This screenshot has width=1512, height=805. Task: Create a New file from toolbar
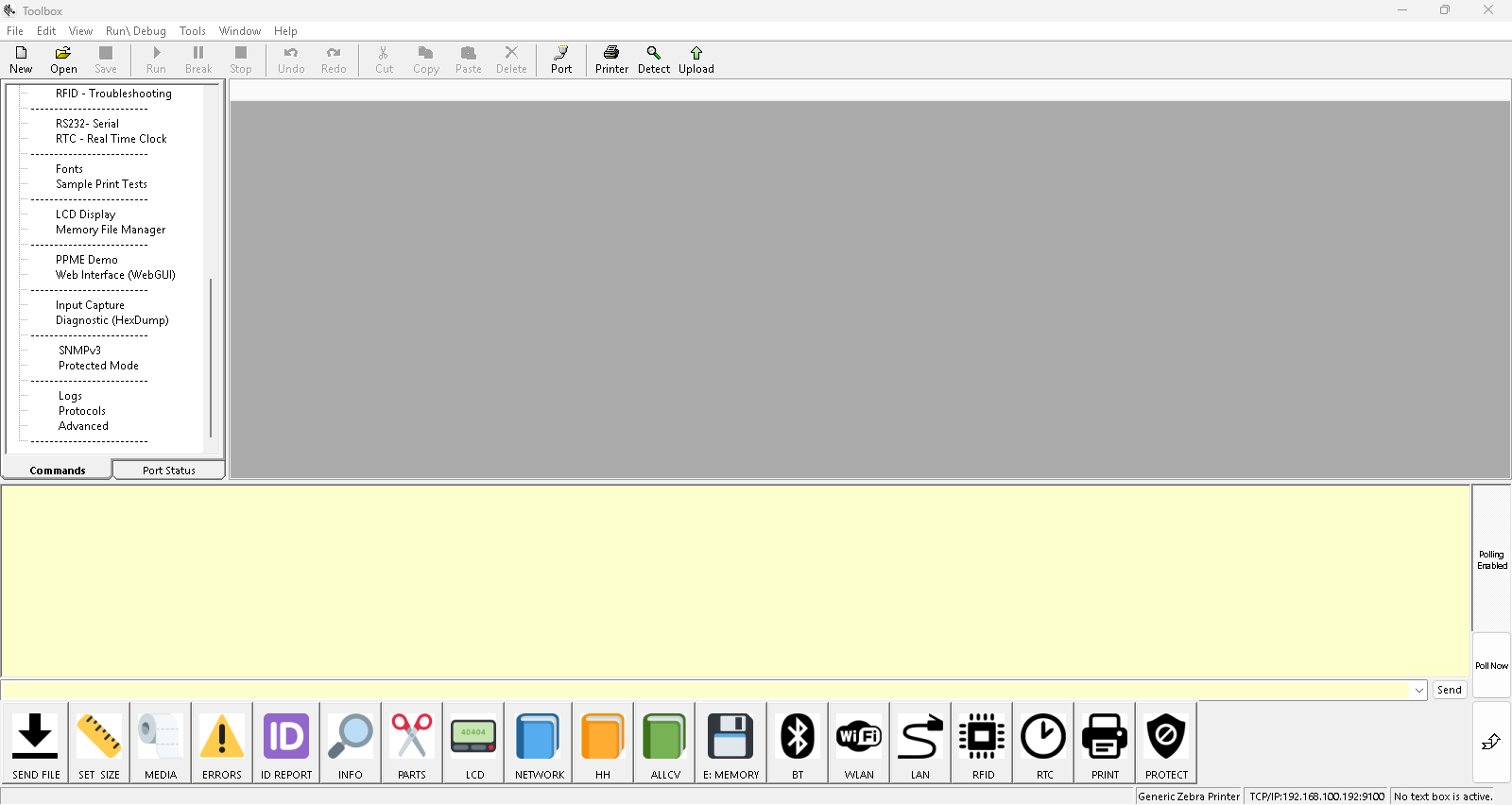21,60
